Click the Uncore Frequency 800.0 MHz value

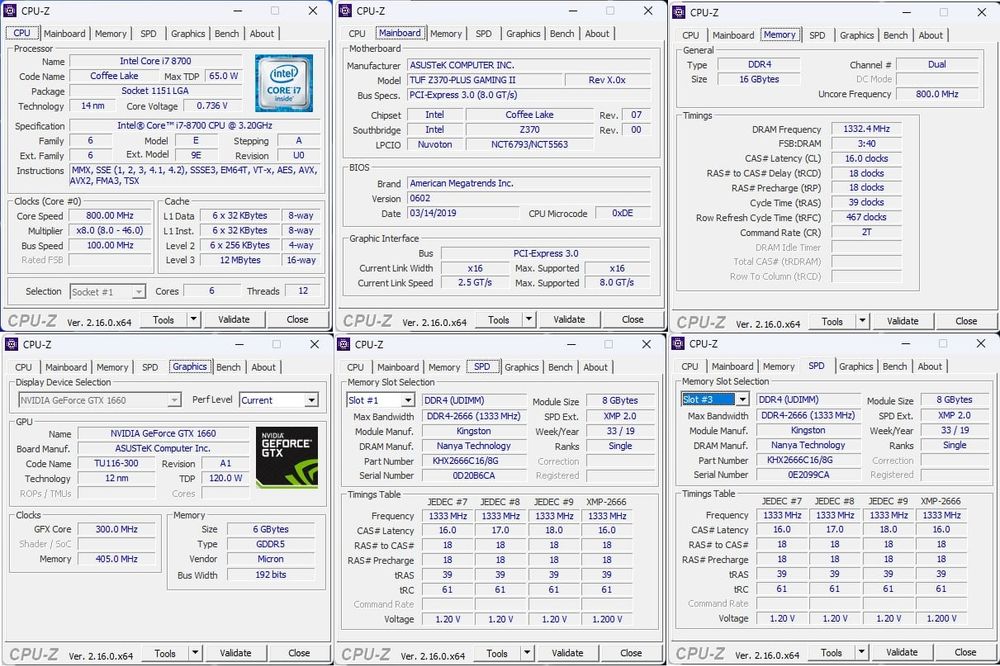point(937,94)
